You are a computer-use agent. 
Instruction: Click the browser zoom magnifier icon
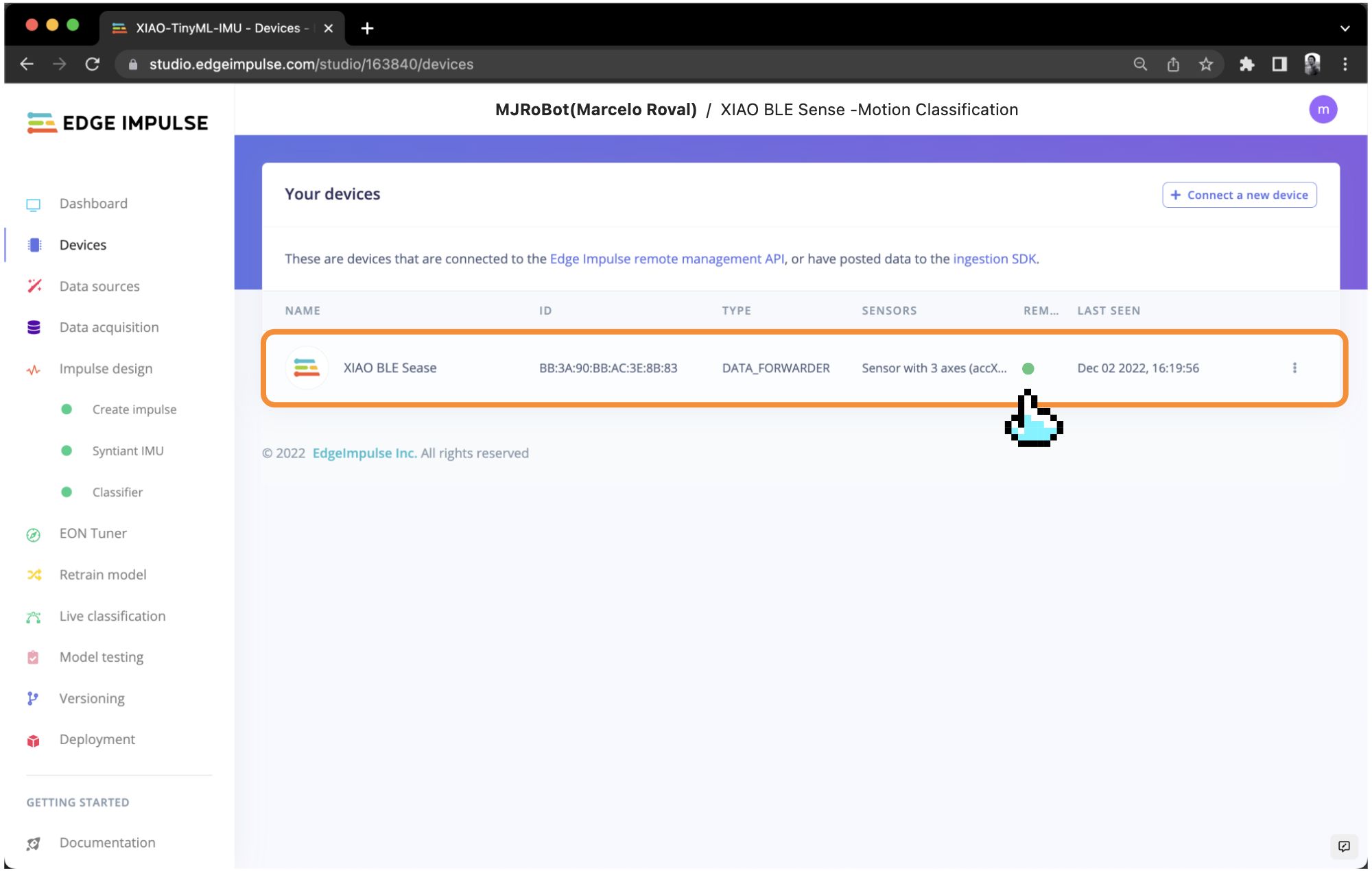click(1140, 64)
